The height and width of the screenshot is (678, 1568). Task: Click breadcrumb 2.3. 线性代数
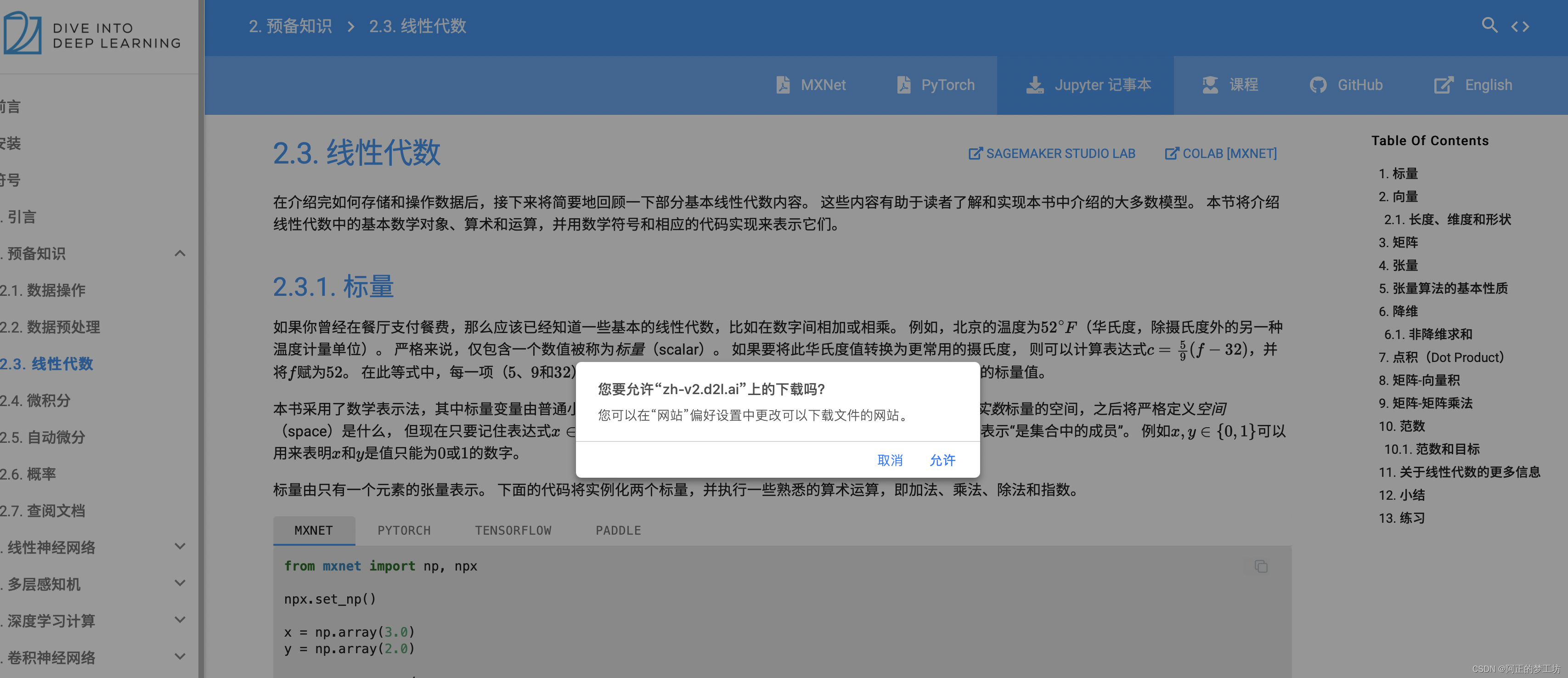[x=417, y=26]
